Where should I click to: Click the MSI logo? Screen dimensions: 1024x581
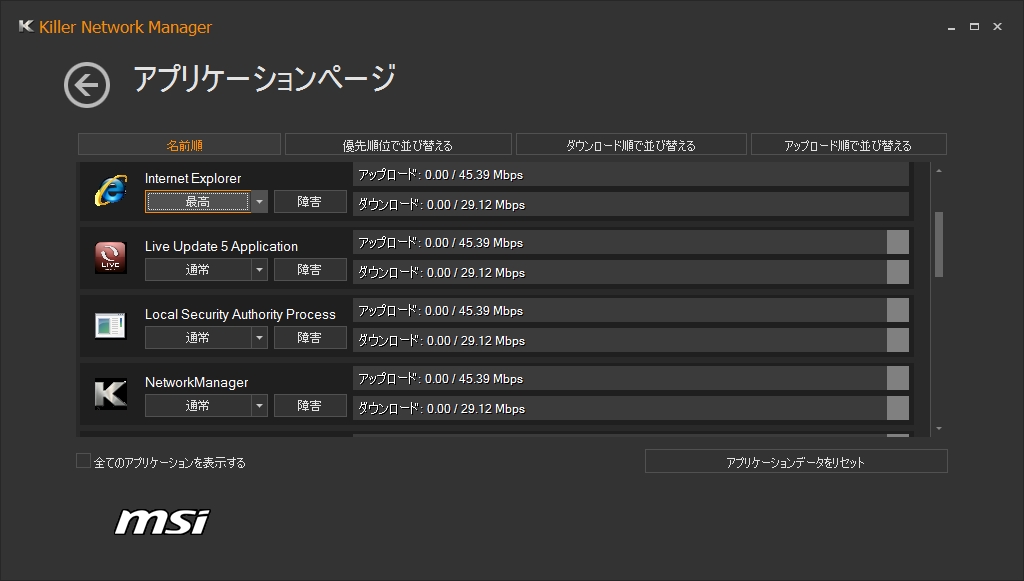pyautogui.click(x=162, y=521)
